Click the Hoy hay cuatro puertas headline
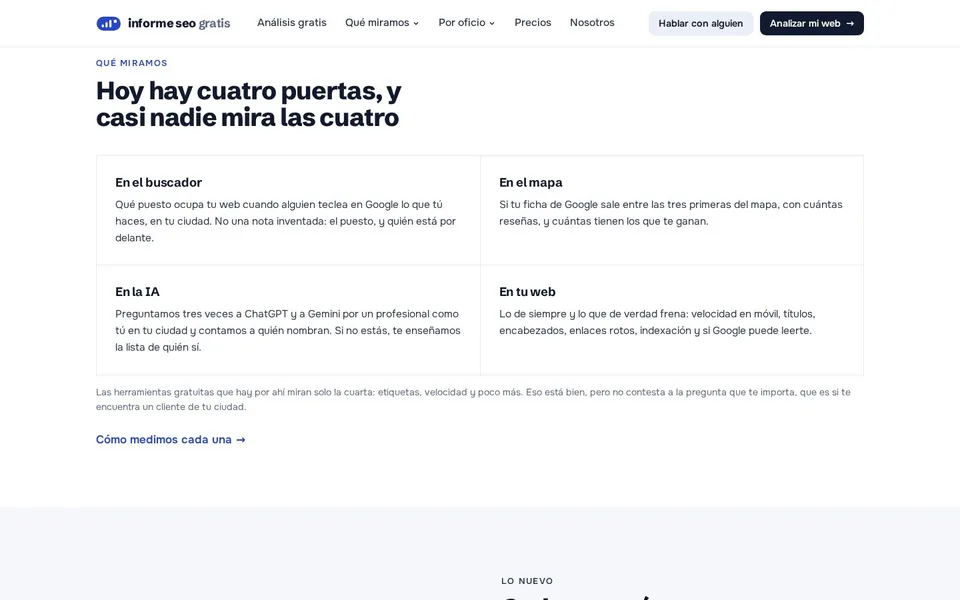This screenshot has height=600, width=960. (249, 104)
